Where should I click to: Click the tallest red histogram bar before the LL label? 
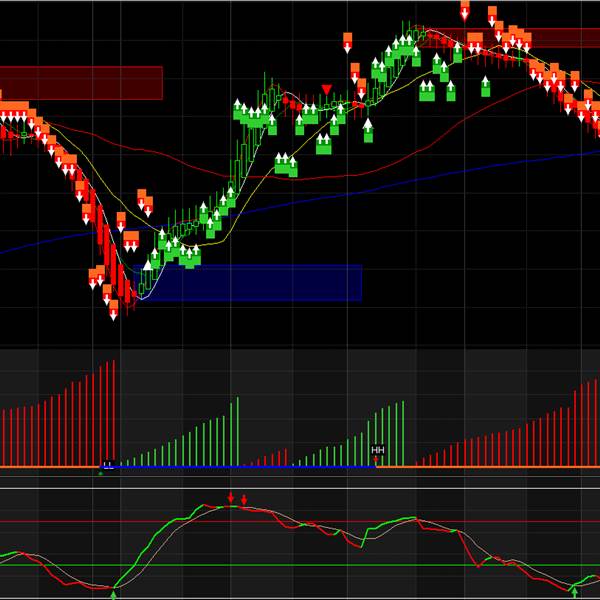(x=114, y=413)
